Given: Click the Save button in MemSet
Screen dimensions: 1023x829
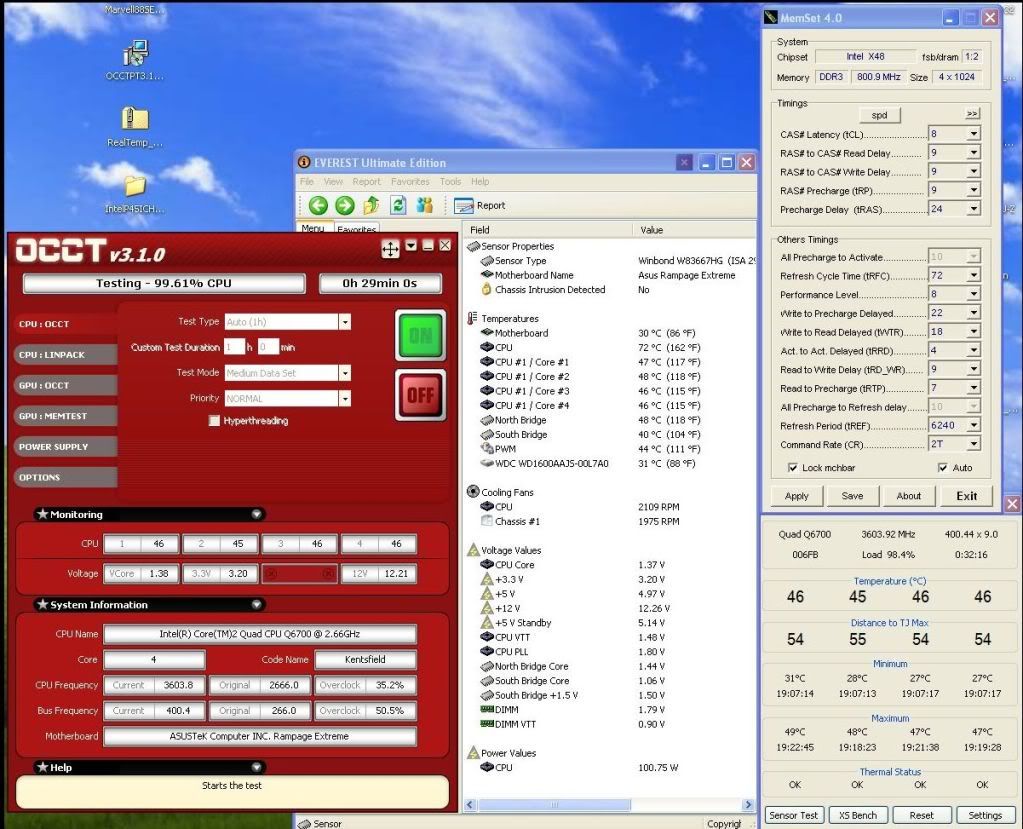Looking at the screenshot, I should pyautogui.click(x=852, y=496).
